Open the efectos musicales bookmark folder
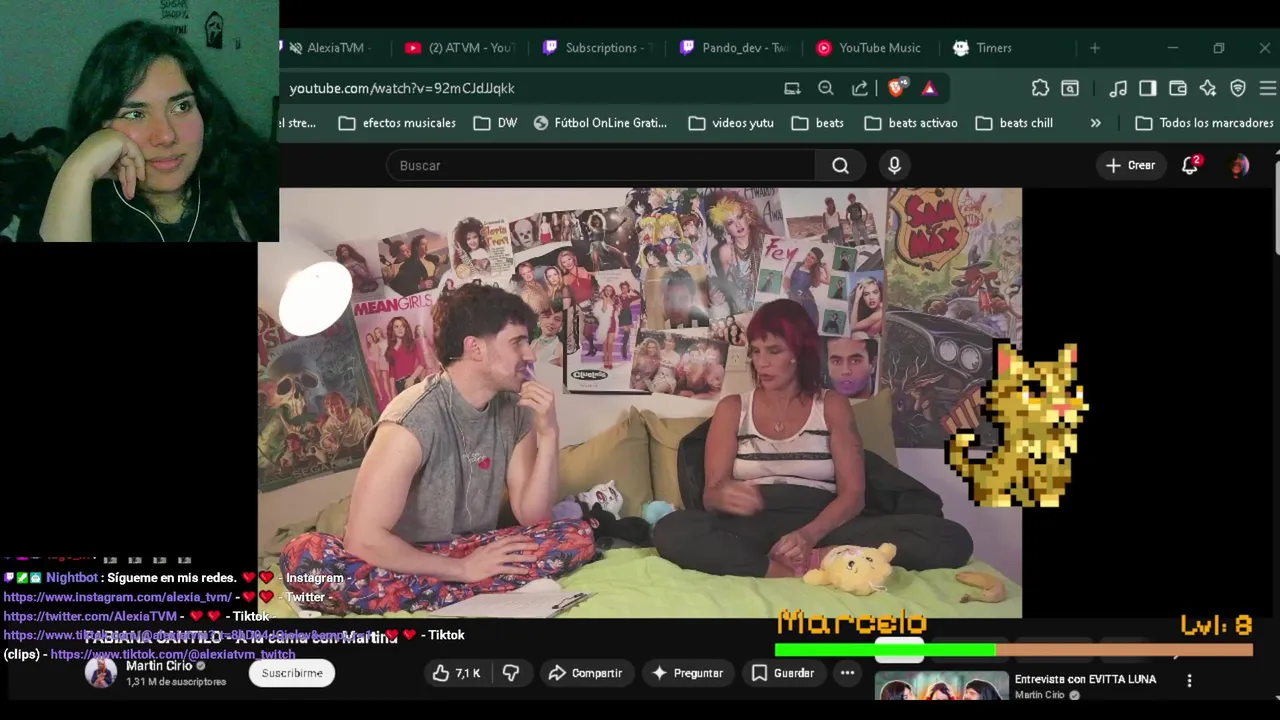1280x720 pixels. coord(397,123)
